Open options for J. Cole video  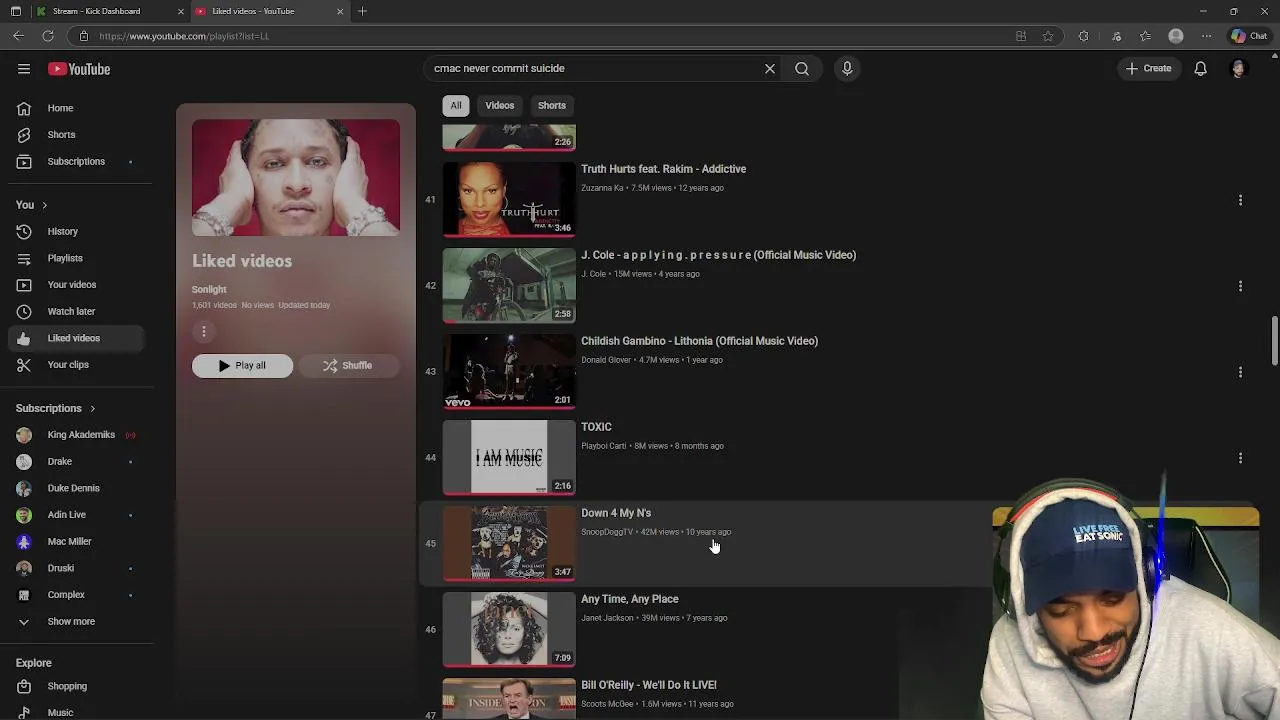click(x=1240, y=286)
